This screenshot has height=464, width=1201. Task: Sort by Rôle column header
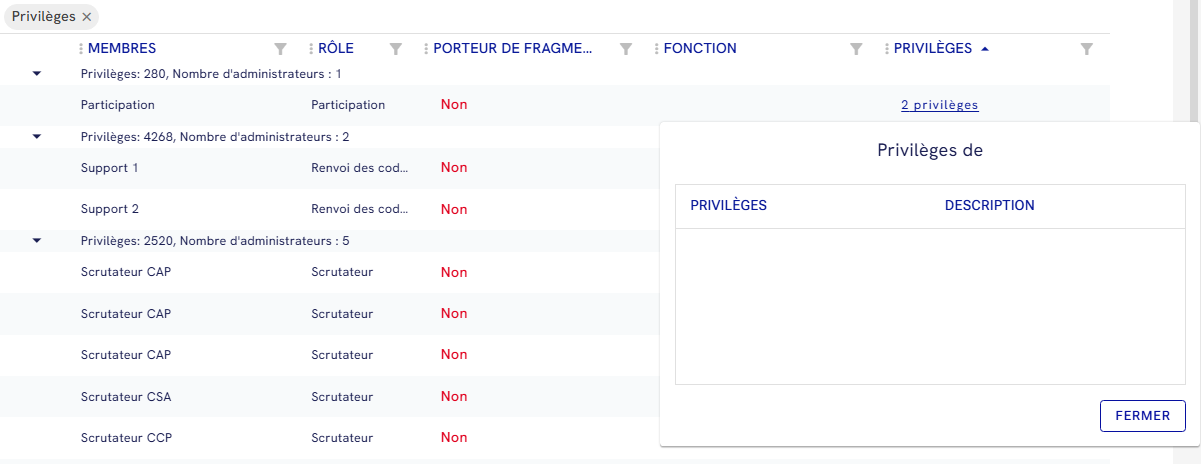(336, 48)
